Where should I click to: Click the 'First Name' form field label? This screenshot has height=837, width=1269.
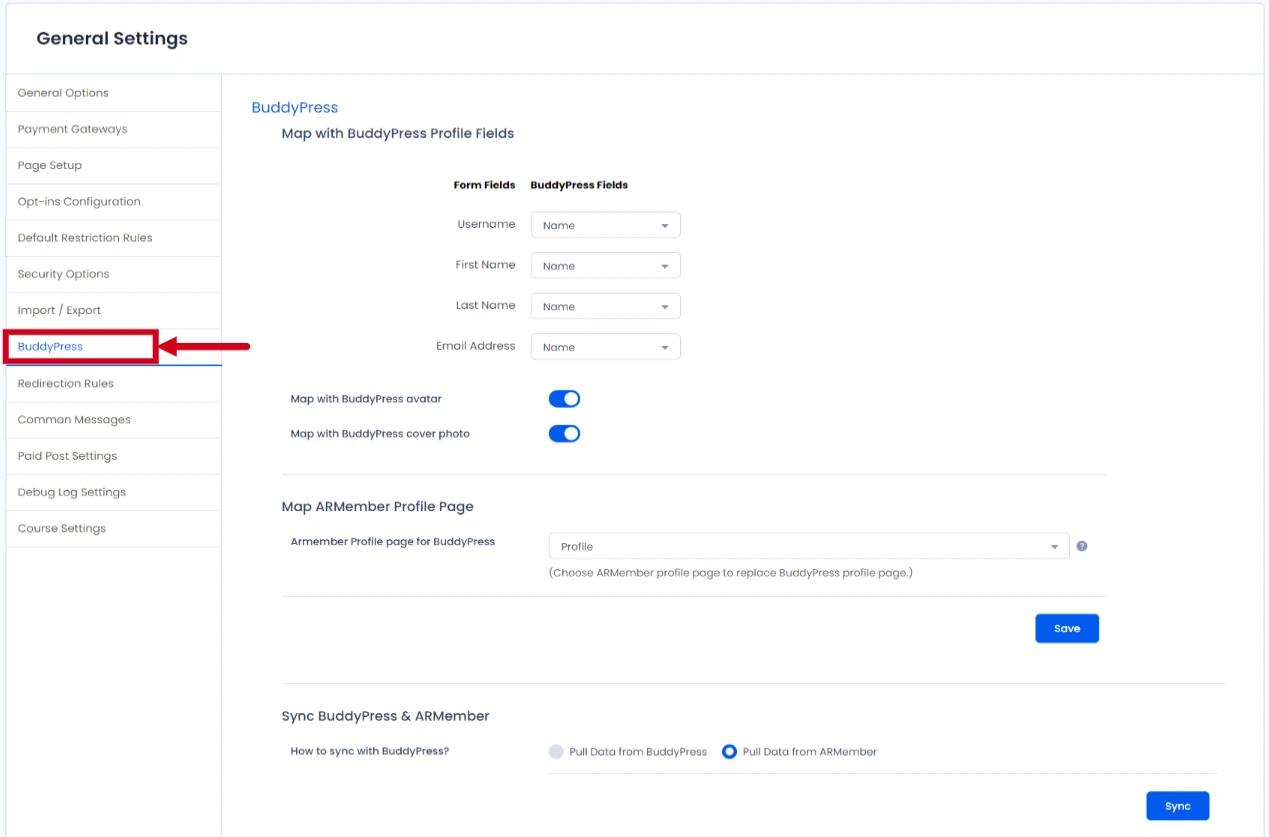[485, 265]
